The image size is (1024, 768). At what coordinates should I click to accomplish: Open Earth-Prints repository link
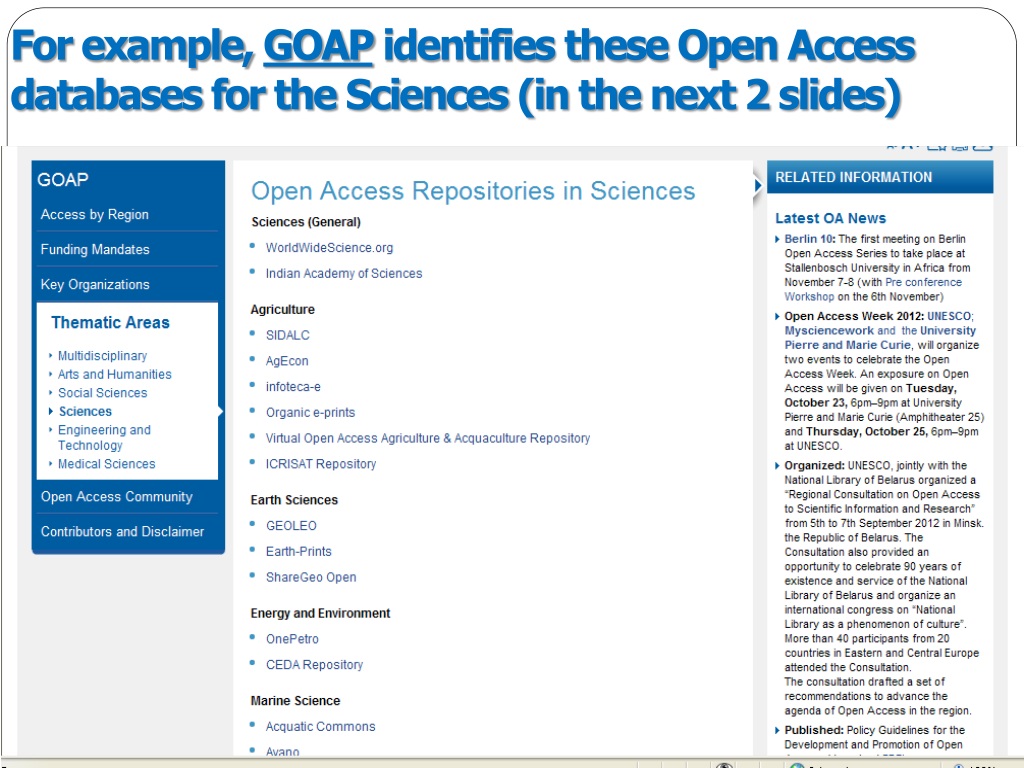click(x=298, y=552)
